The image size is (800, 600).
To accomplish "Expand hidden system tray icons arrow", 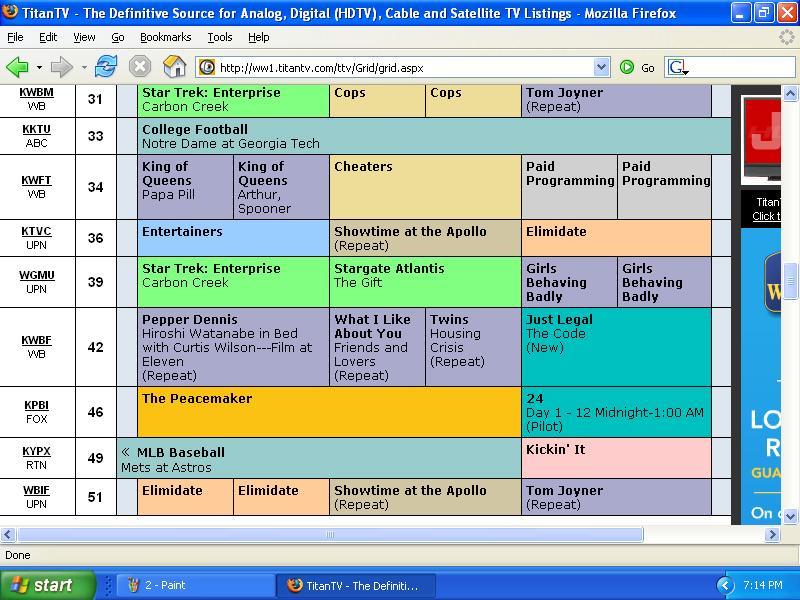I will (724, 585).
